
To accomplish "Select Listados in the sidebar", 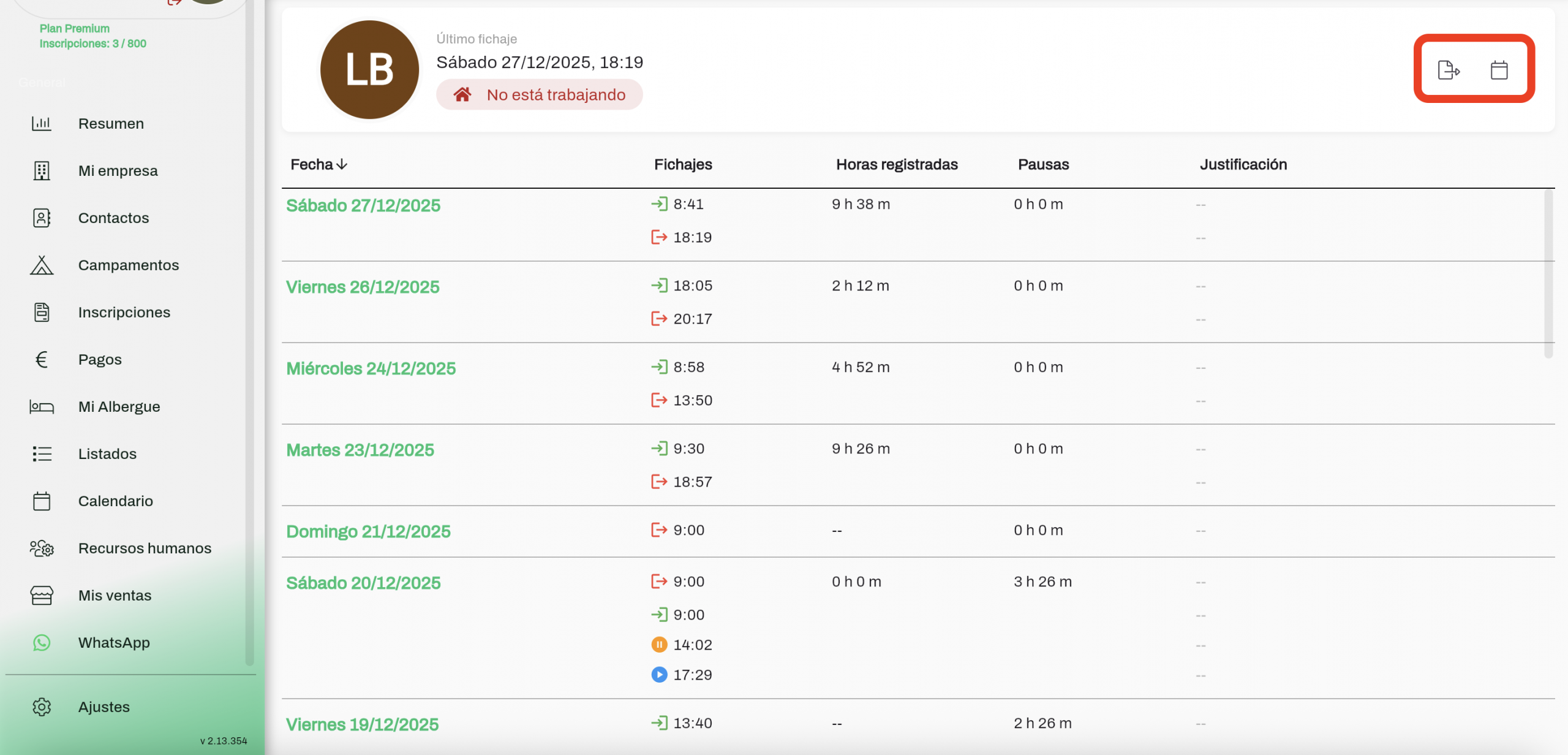I will [107, 454].
